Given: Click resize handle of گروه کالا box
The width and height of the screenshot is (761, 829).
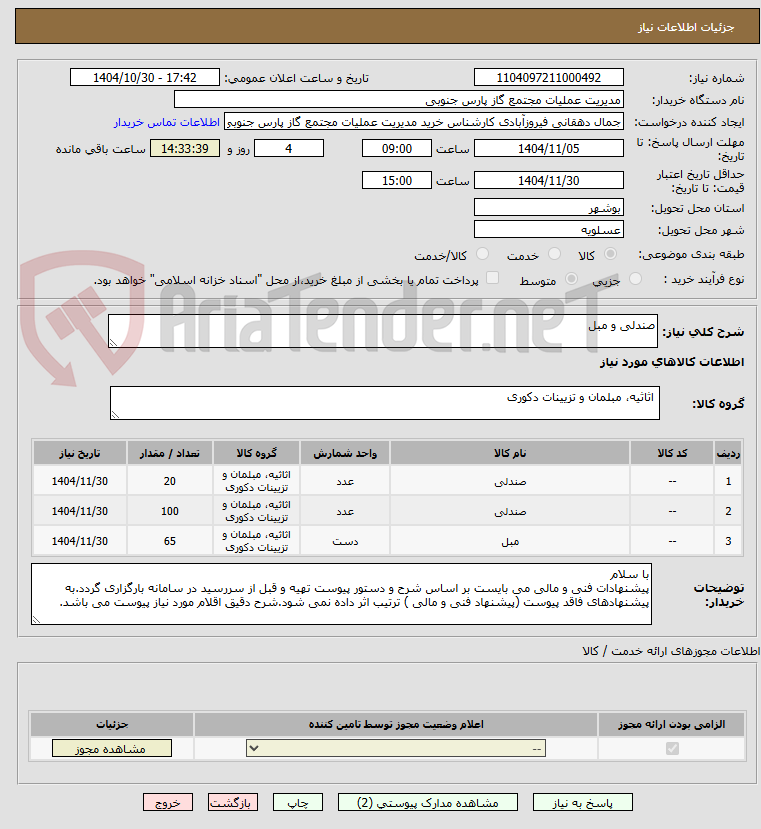Looking at the screenshot, I should pos(115,414).
